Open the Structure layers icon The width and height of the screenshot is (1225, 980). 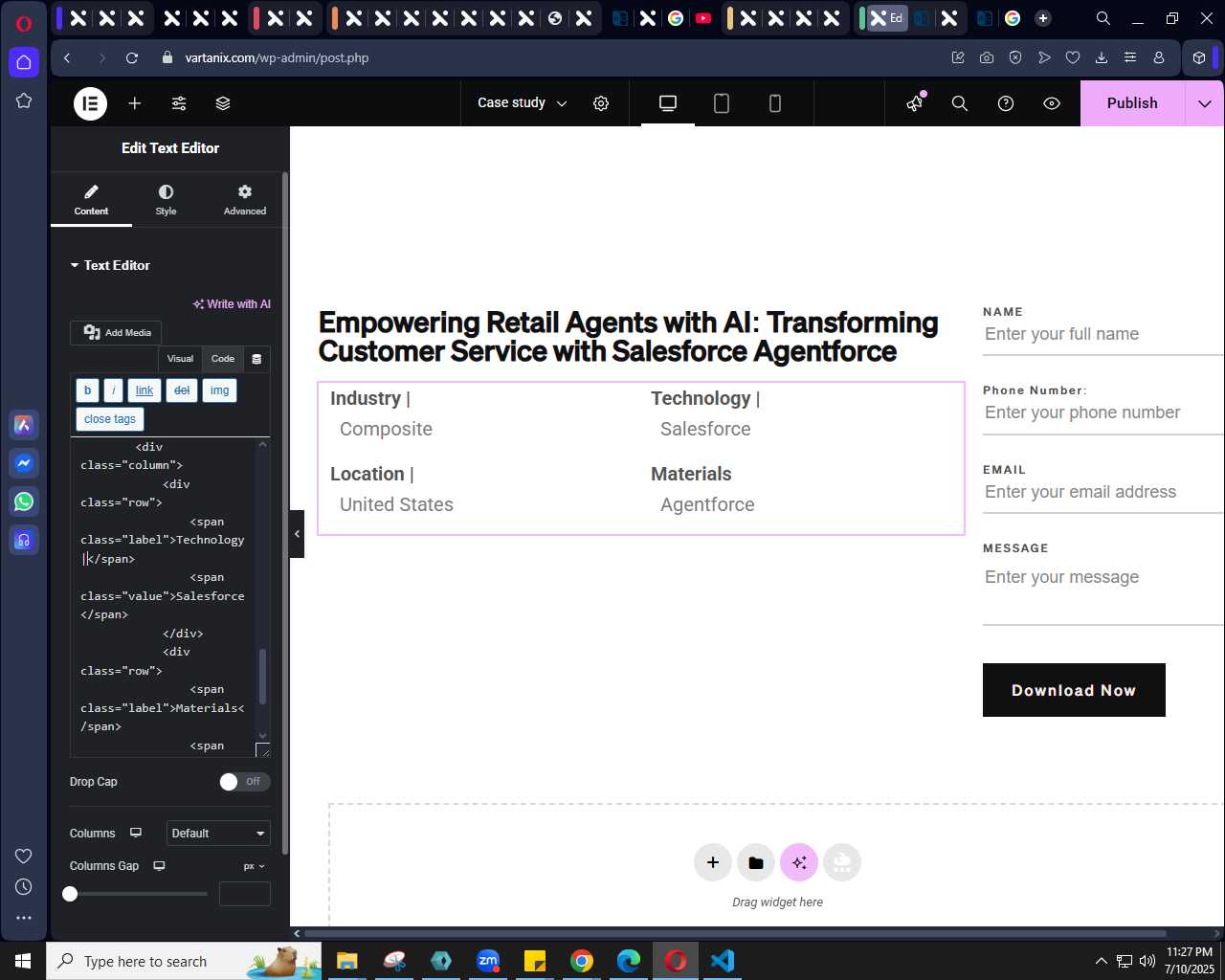(x=223, y=103)
